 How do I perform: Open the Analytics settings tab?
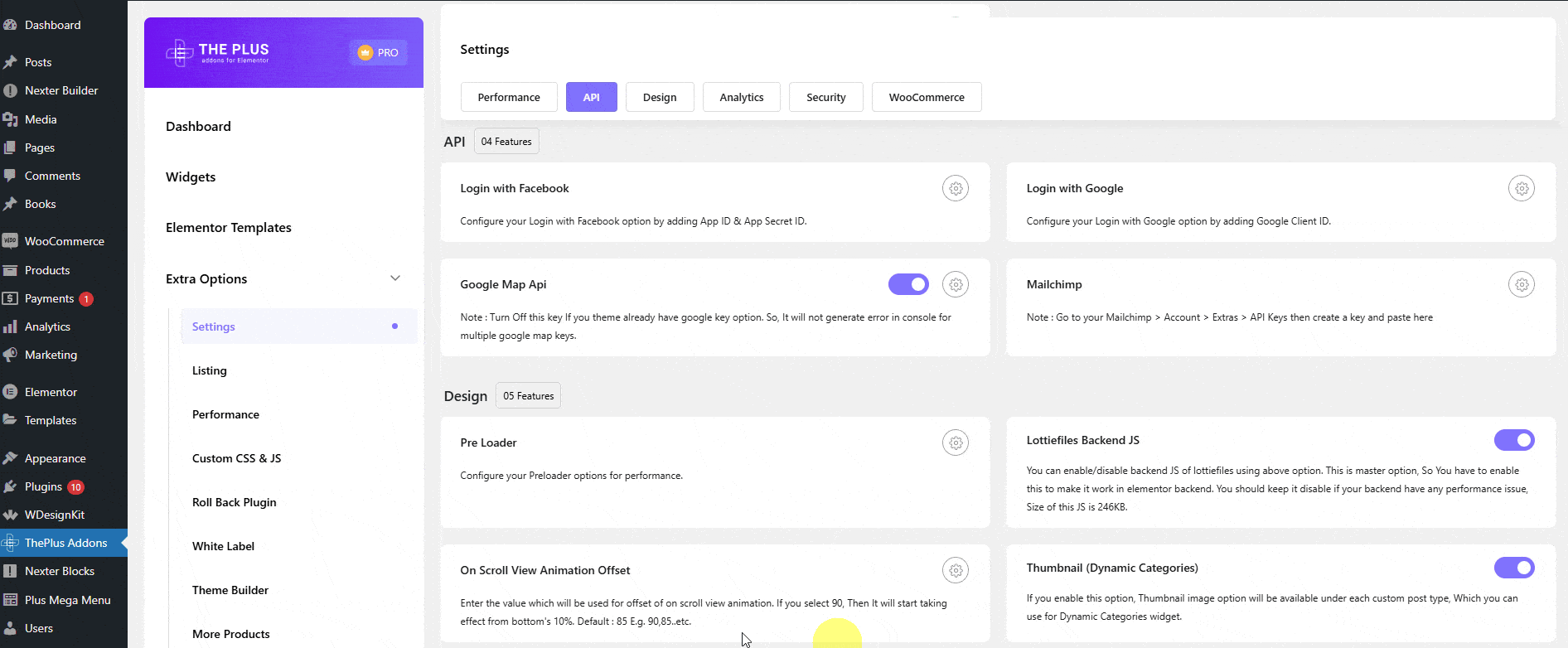(x=742, y=97)
